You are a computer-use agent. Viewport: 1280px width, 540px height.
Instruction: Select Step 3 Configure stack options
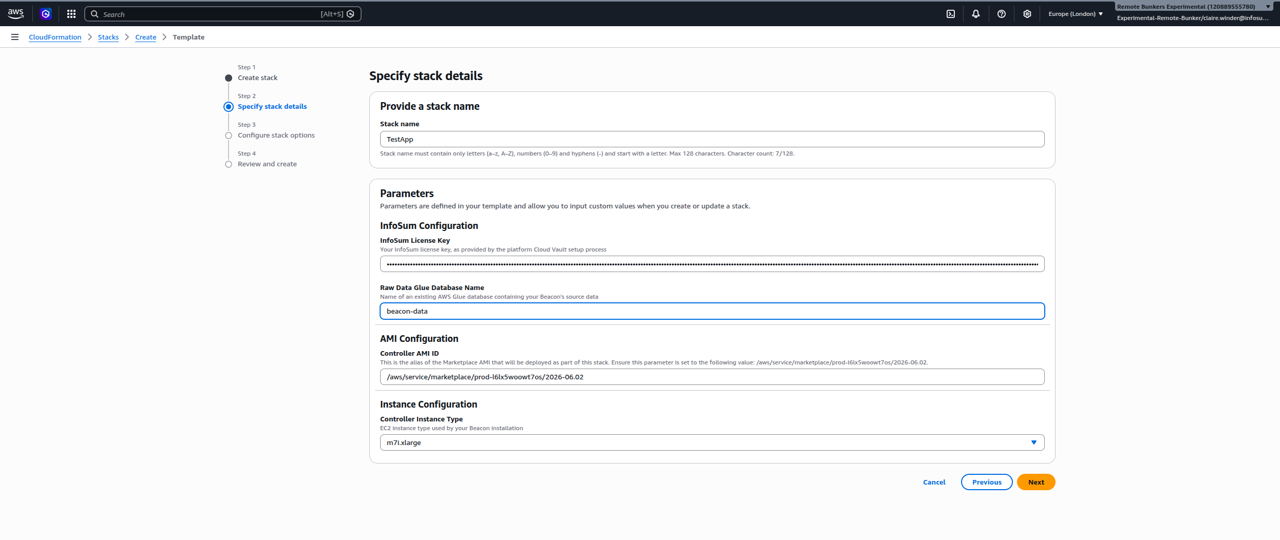tap(276, 135)
